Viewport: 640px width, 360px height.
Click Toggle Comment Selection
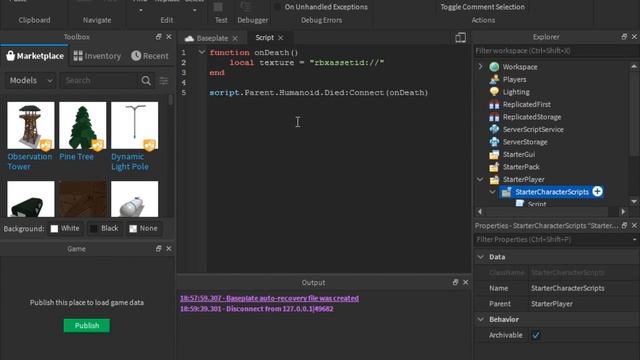click(482, 7)
